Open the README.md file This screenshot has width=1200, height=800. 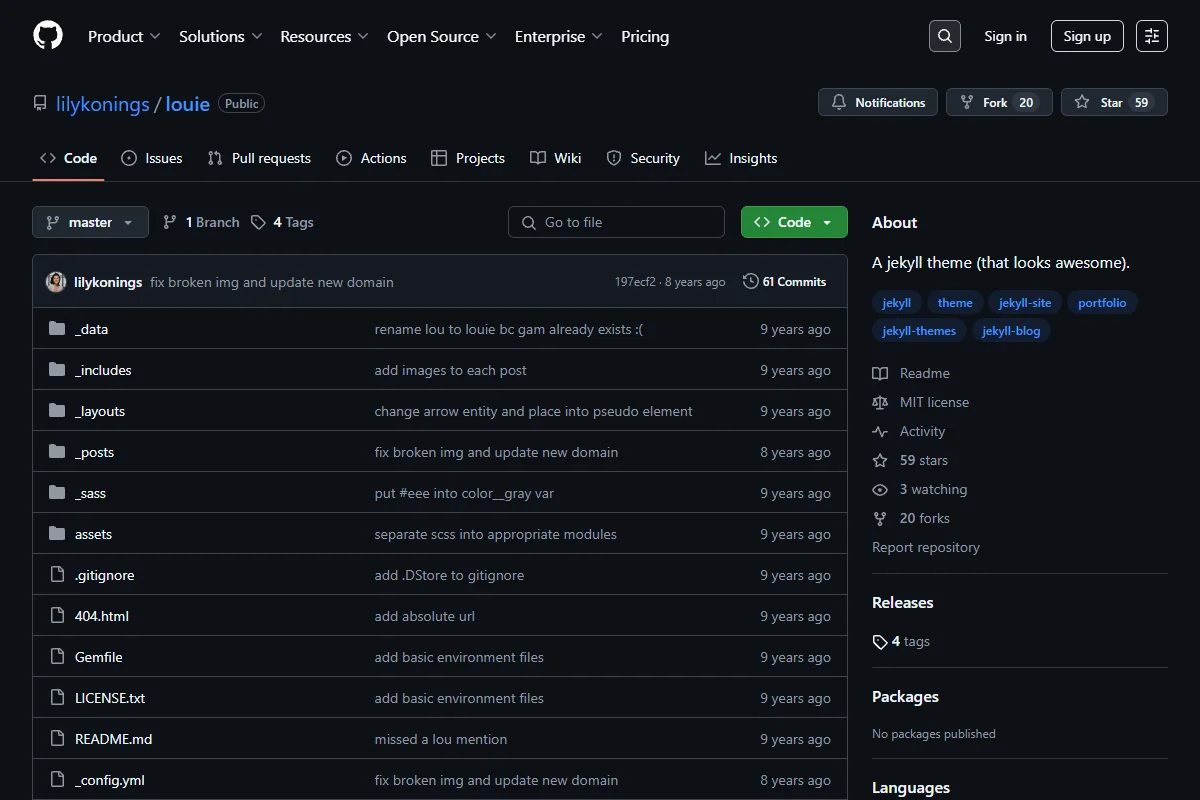point(113,739)
